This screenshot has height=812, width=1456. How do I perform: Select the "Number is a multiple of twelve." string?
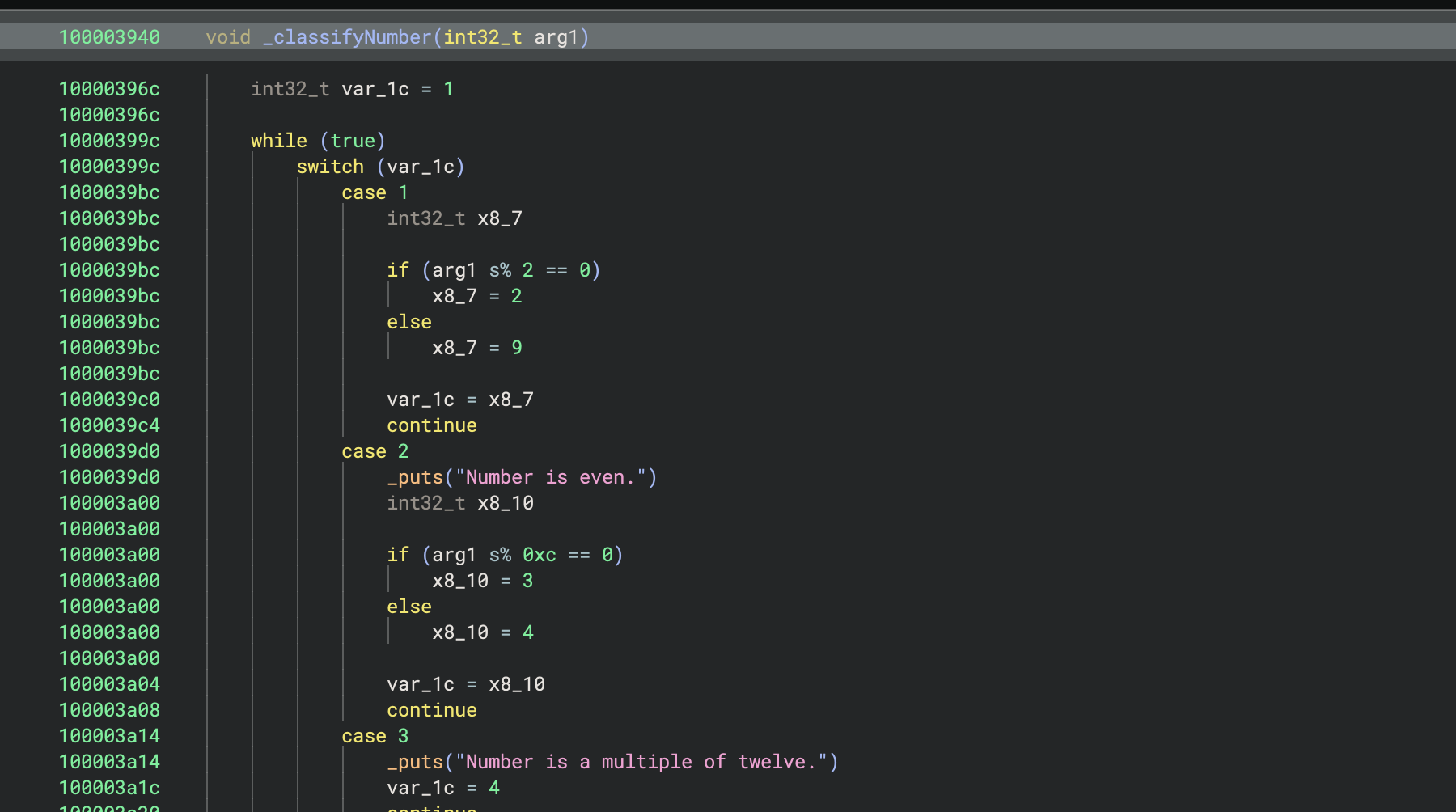click(x=641, y=762)
